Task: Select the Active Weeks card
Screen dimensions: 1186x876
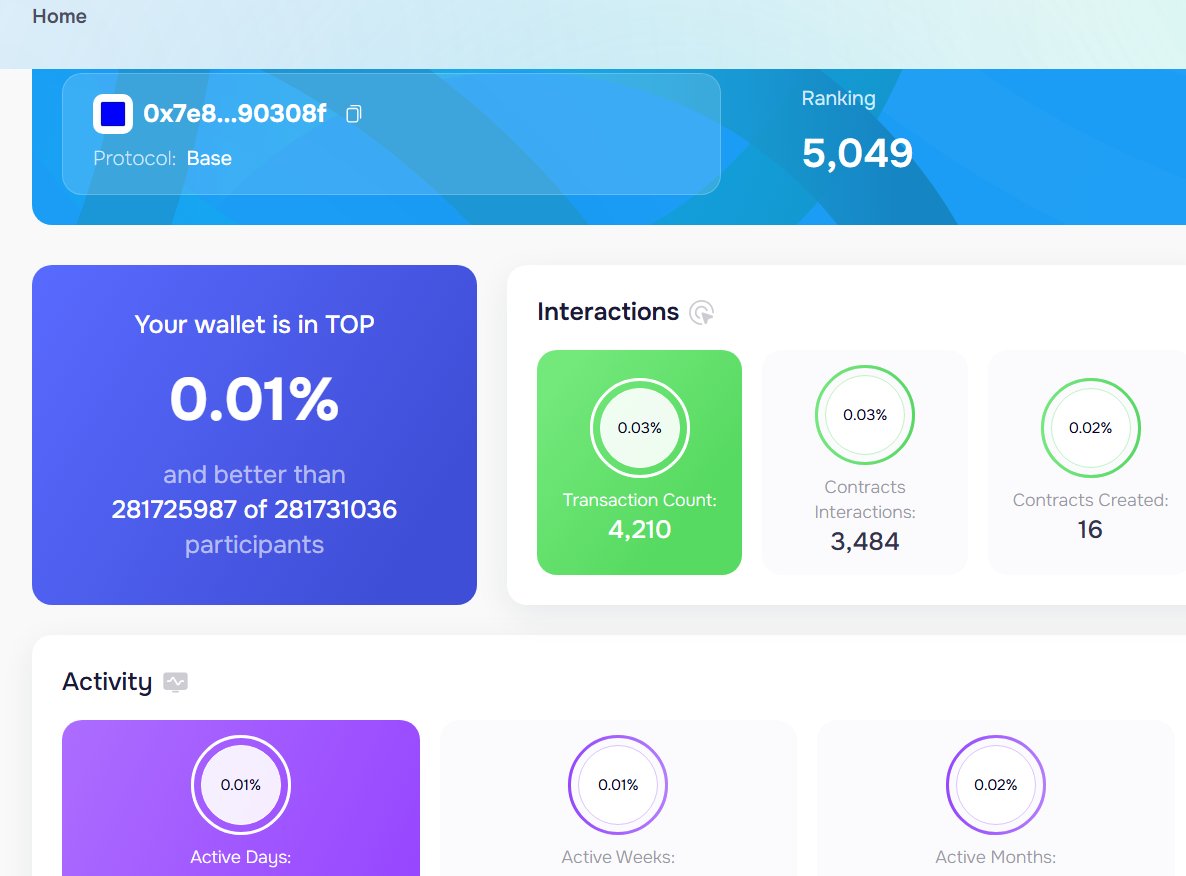Action: pos(618,798)
